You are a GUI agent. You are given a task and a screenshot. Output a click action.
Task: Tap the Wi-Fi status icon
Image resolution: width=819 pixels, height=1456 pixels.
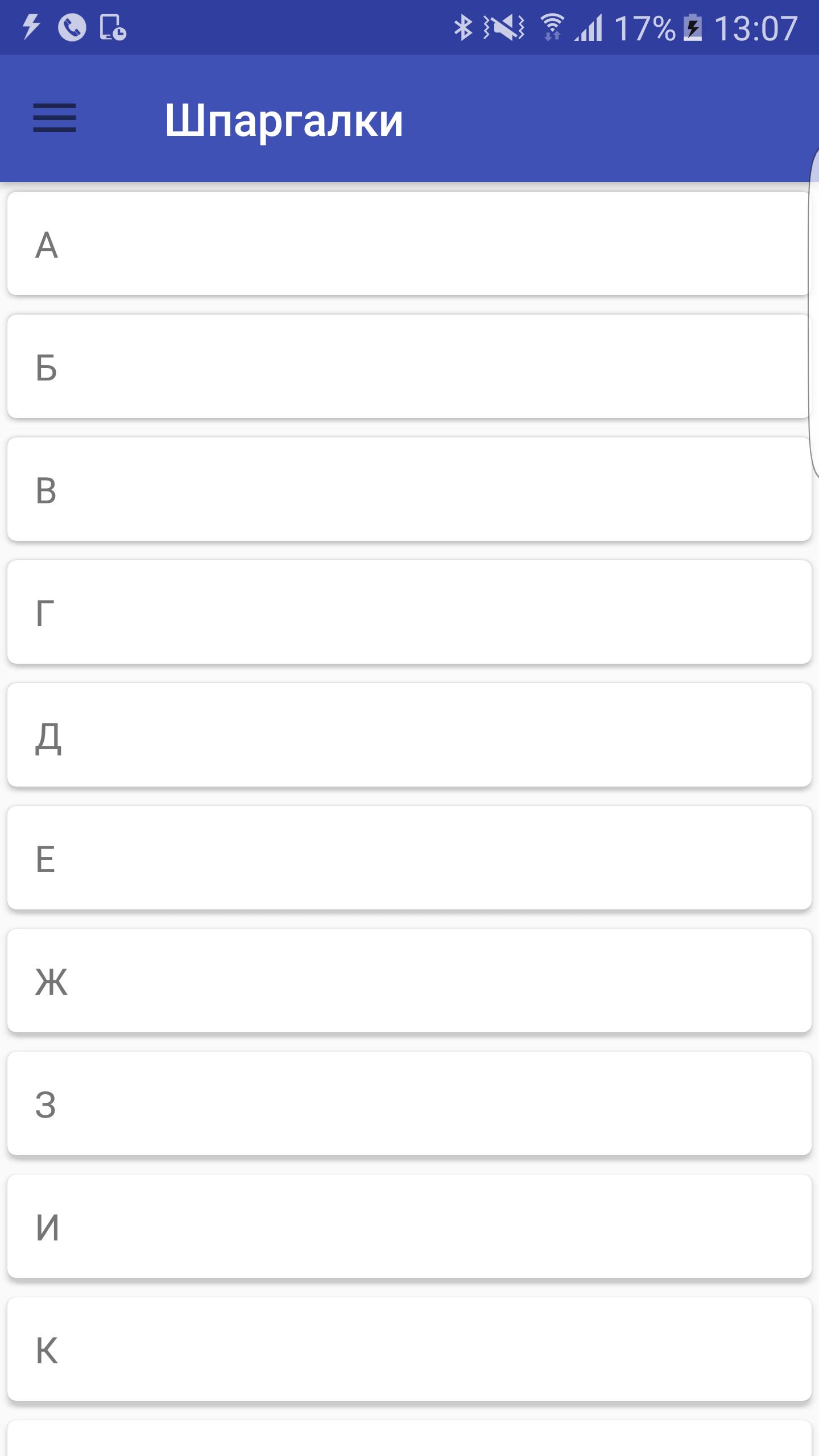(551, 27)
